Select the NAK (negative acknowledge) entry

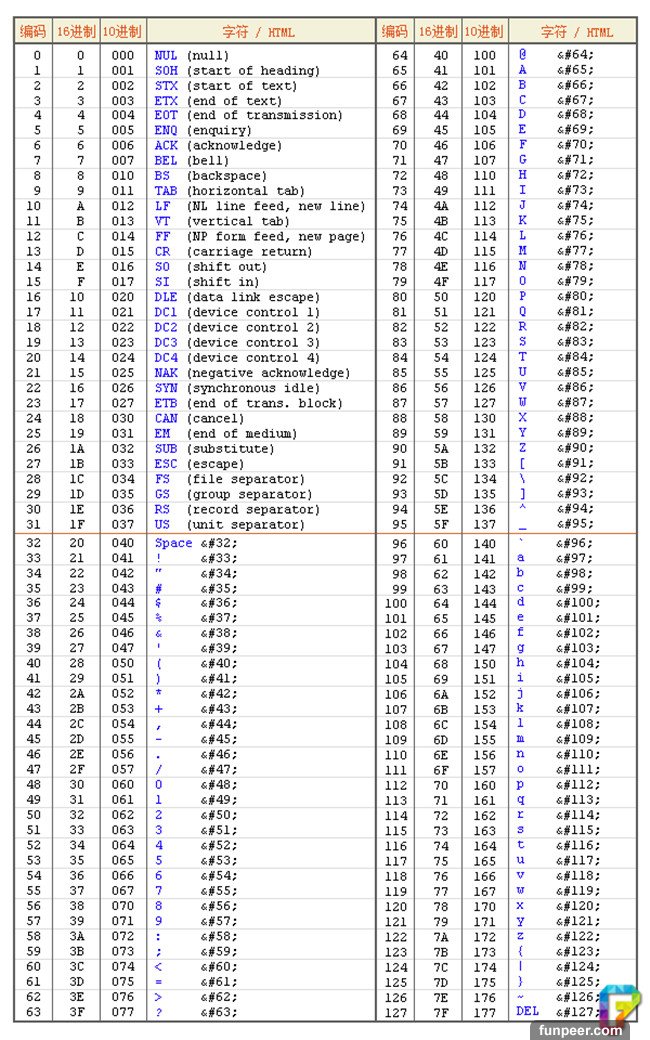pyautogui.click(x=252, y=373)
